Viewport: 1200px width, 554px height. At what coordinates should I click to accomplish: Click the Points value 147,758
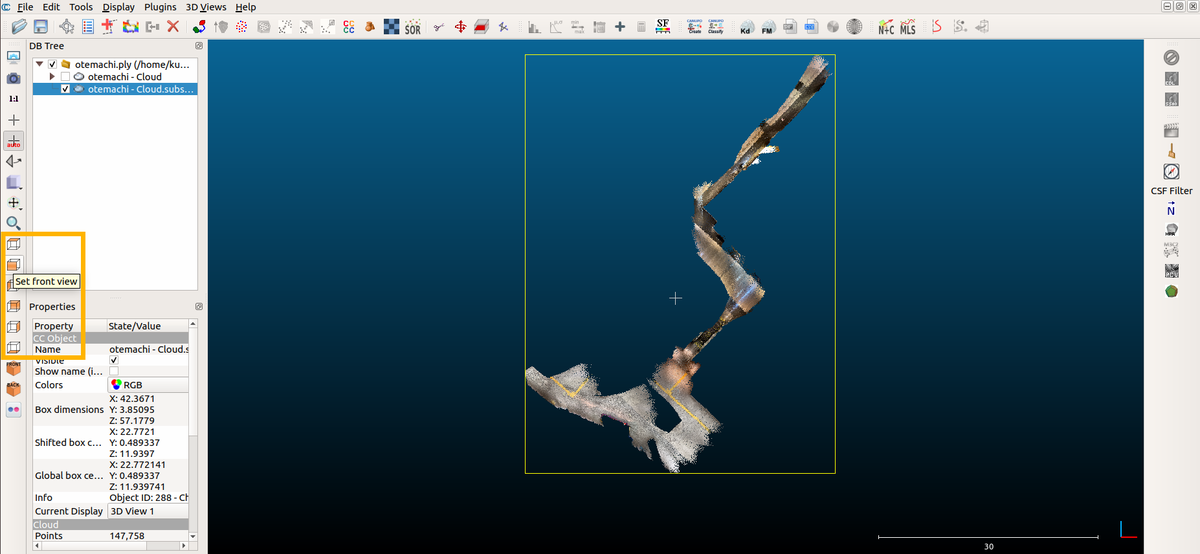coord(127,536)
